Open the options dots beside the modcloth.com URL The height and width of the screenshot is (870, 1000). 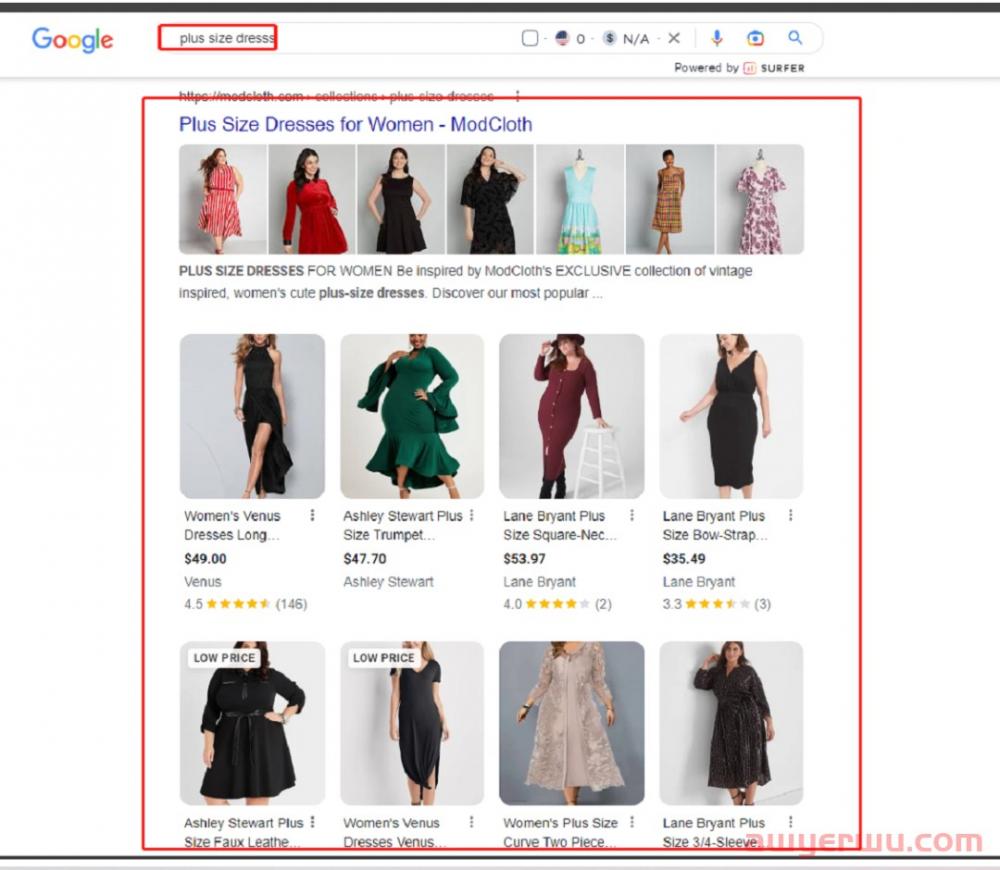(517, 96)
